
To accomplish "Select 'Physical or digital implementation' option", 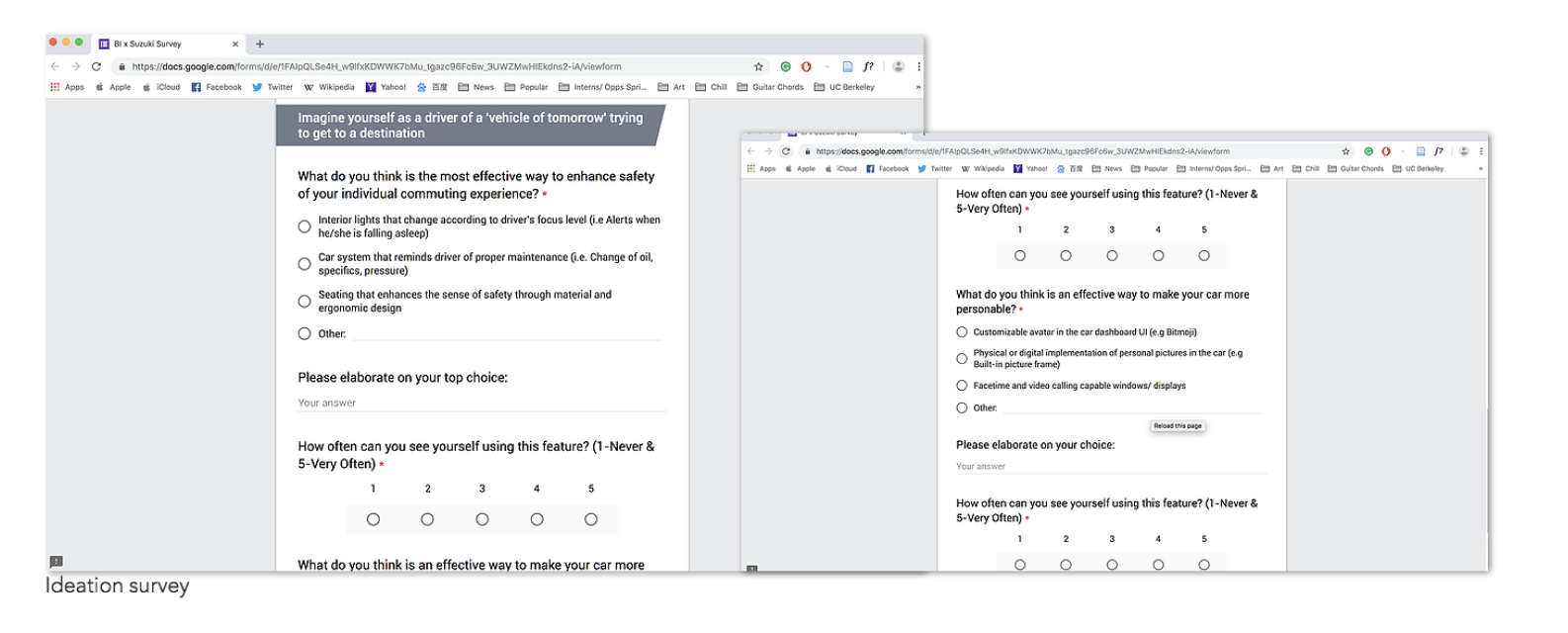I will pos(962,358).
